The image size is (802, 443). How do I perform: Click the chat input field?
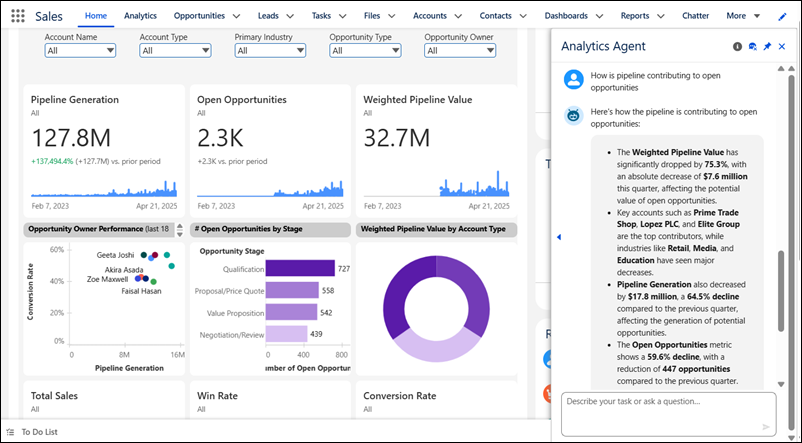(x=669, y=414)
